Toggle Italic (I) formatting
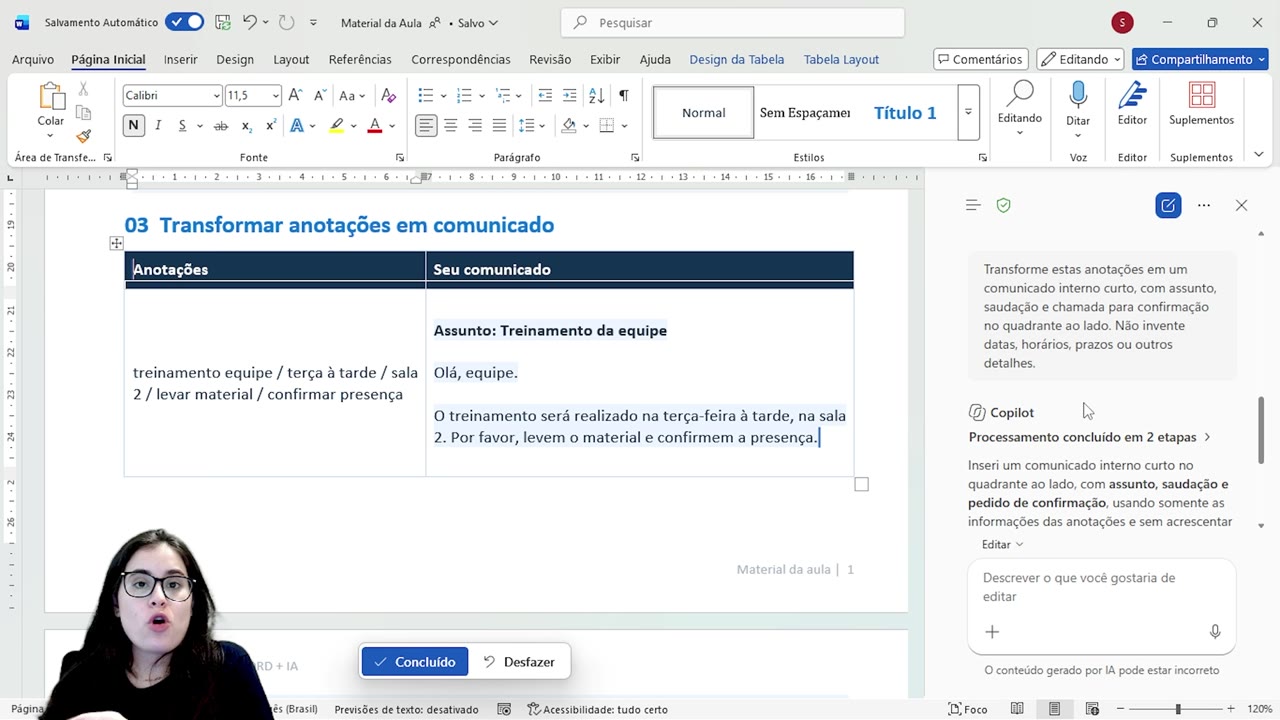The image size is (1280, 720). [x=158, y=125]
